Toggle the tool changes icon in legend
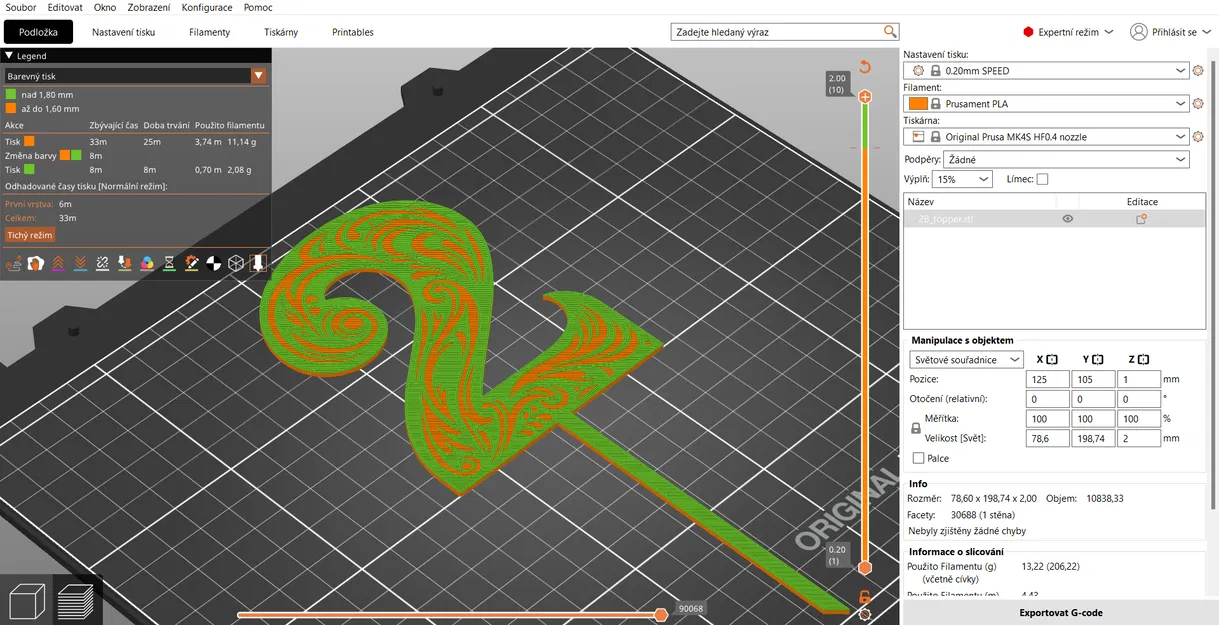The image size is (1219, 625). point(124,263)
